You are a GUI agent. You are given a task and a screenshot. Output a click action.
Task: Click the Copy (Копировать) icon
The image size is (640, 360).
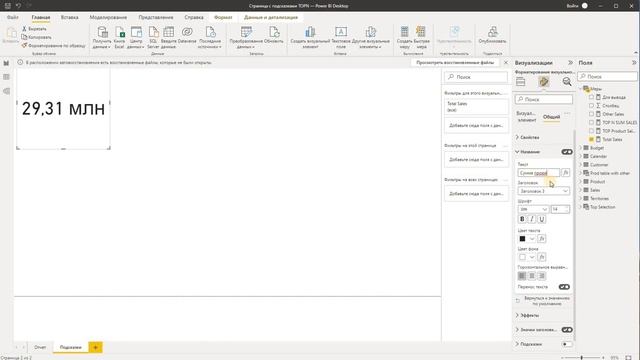[24, 37]
